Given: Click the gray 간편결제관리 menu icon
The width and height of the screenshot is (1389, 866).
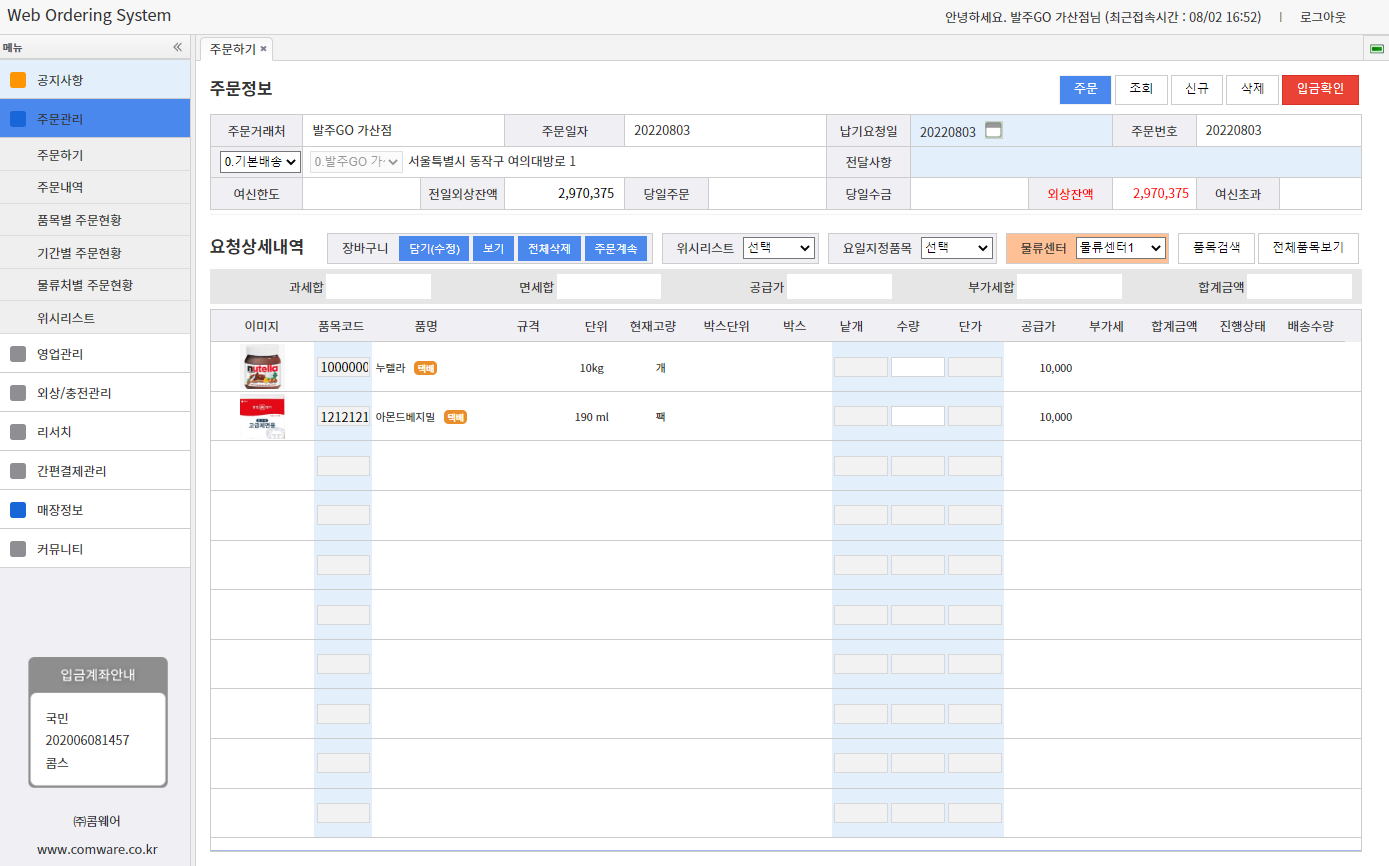Looking at the screenshot, I should [x=18, y=471].
